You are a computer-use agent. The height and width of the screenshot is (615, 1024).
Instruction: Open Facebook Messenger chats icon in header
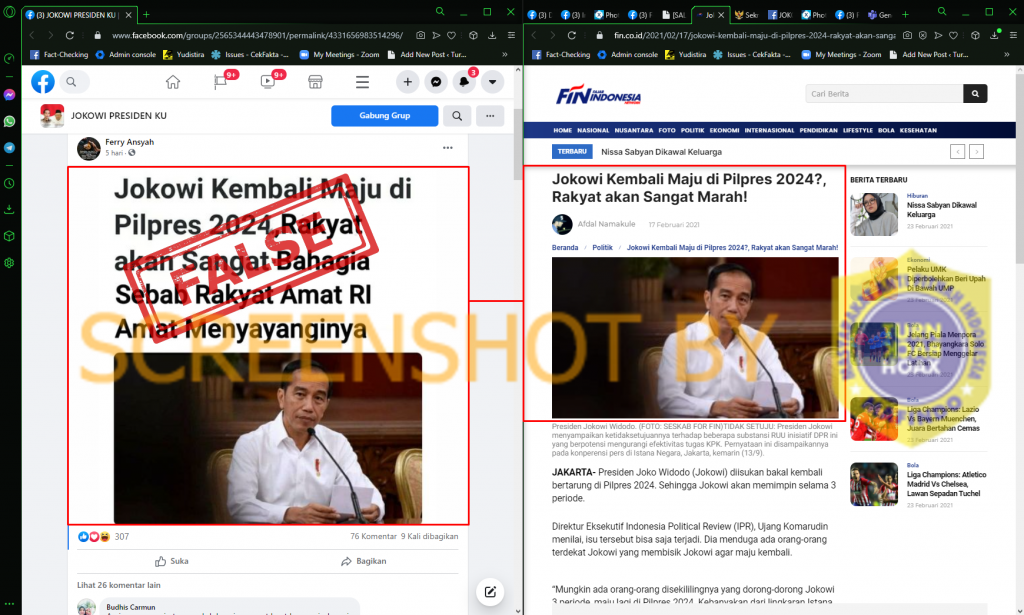[436, 82]
